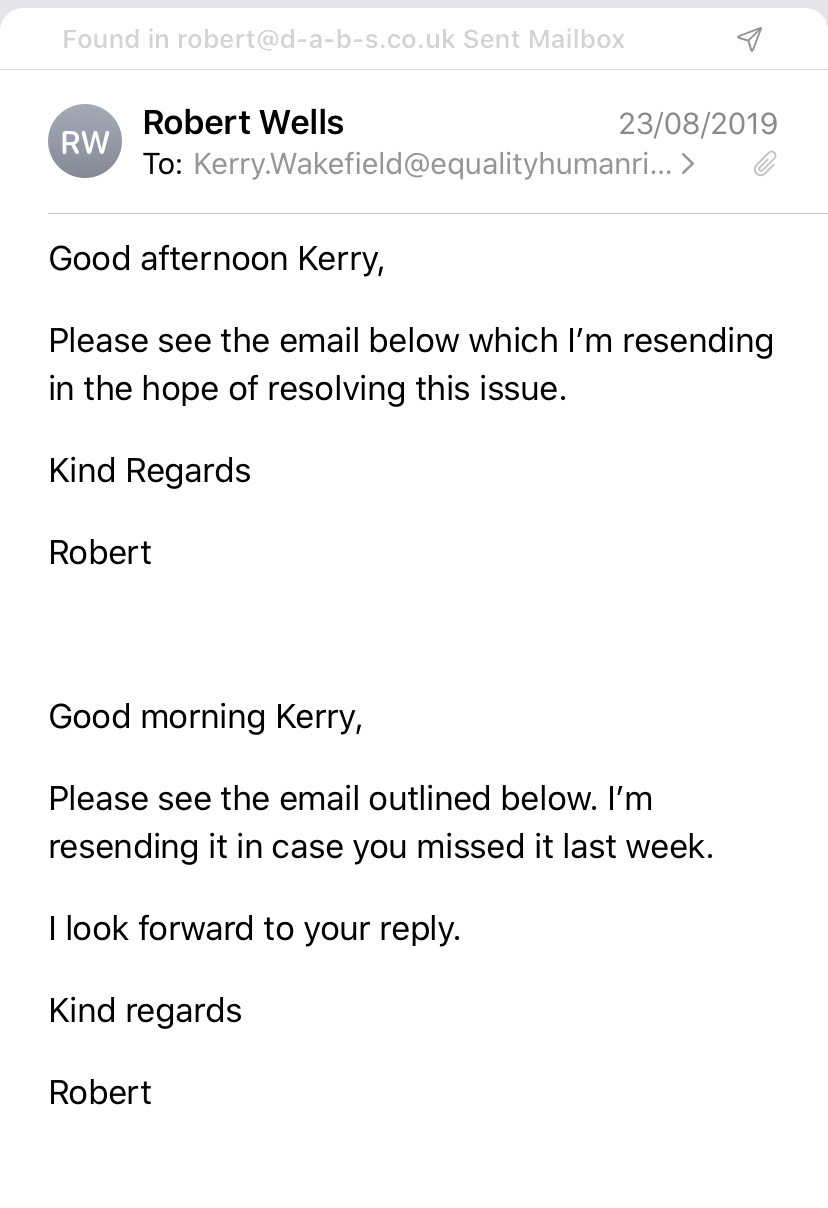Image resolution: width=828 pixels, height=1208 pixels.
Task: Click "in the hope of resolving" line
Action: (308, 388)
